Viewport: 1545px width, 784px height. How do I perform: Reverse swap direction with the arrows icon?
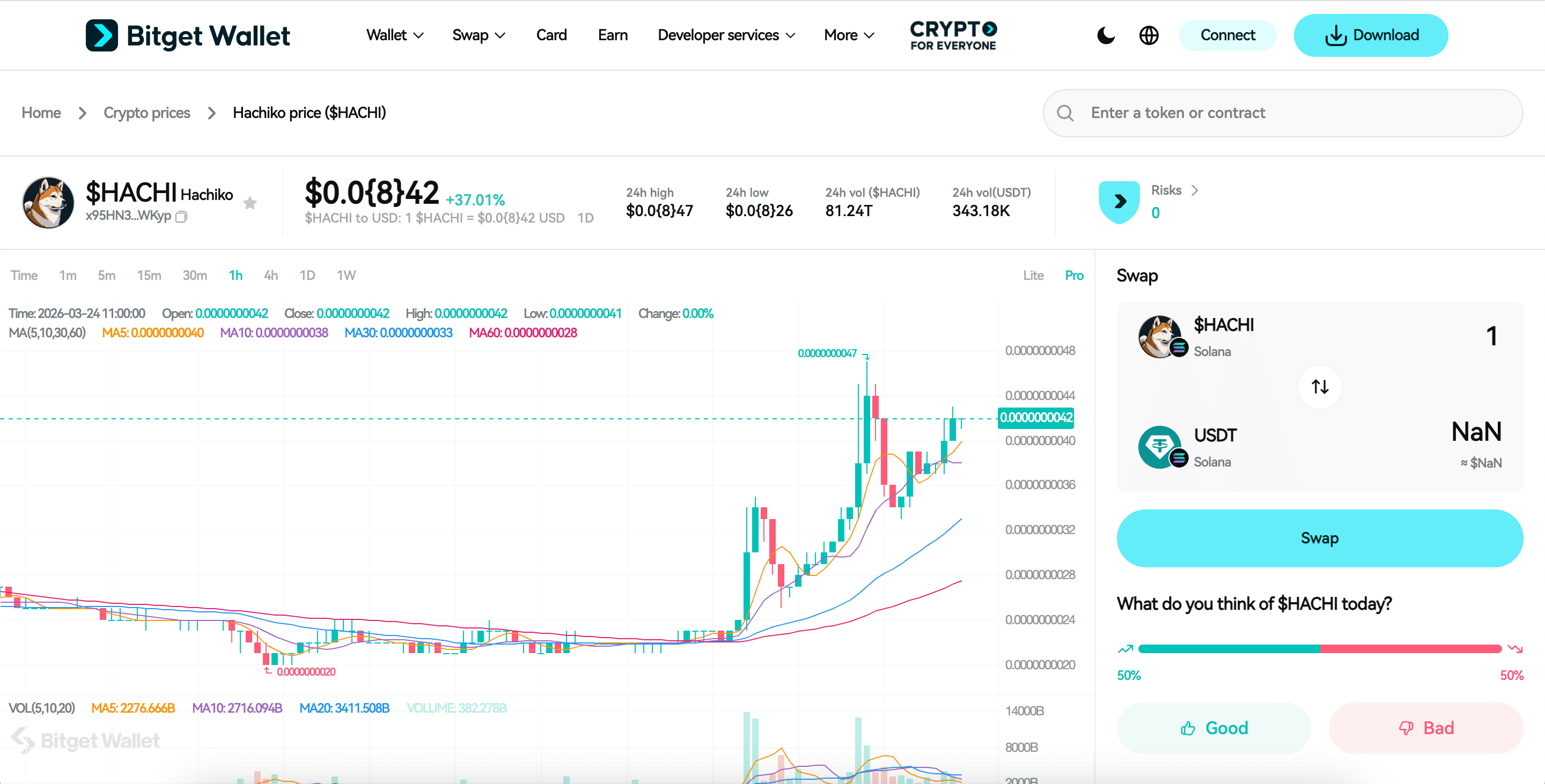pos(1320,387)
